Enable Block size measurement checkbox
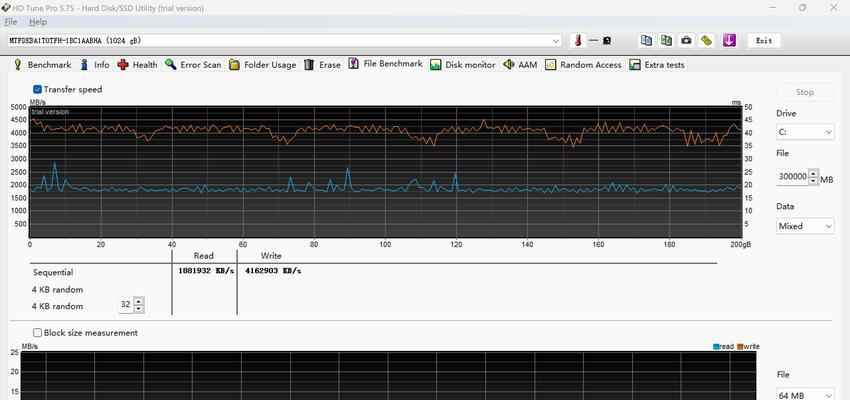 [37, 333]
